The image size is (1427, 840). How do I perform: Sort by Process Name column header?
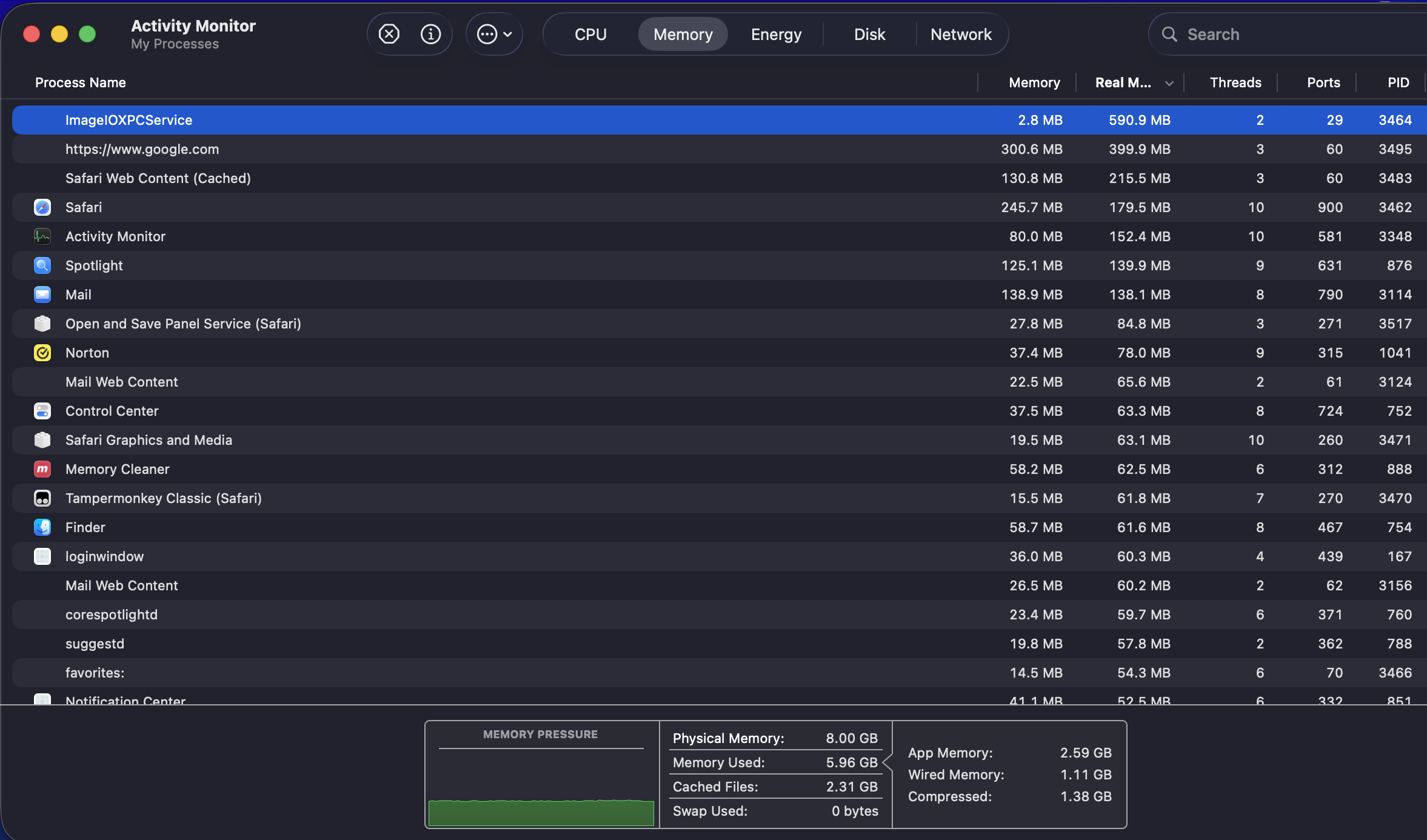(x=81, y=82)
